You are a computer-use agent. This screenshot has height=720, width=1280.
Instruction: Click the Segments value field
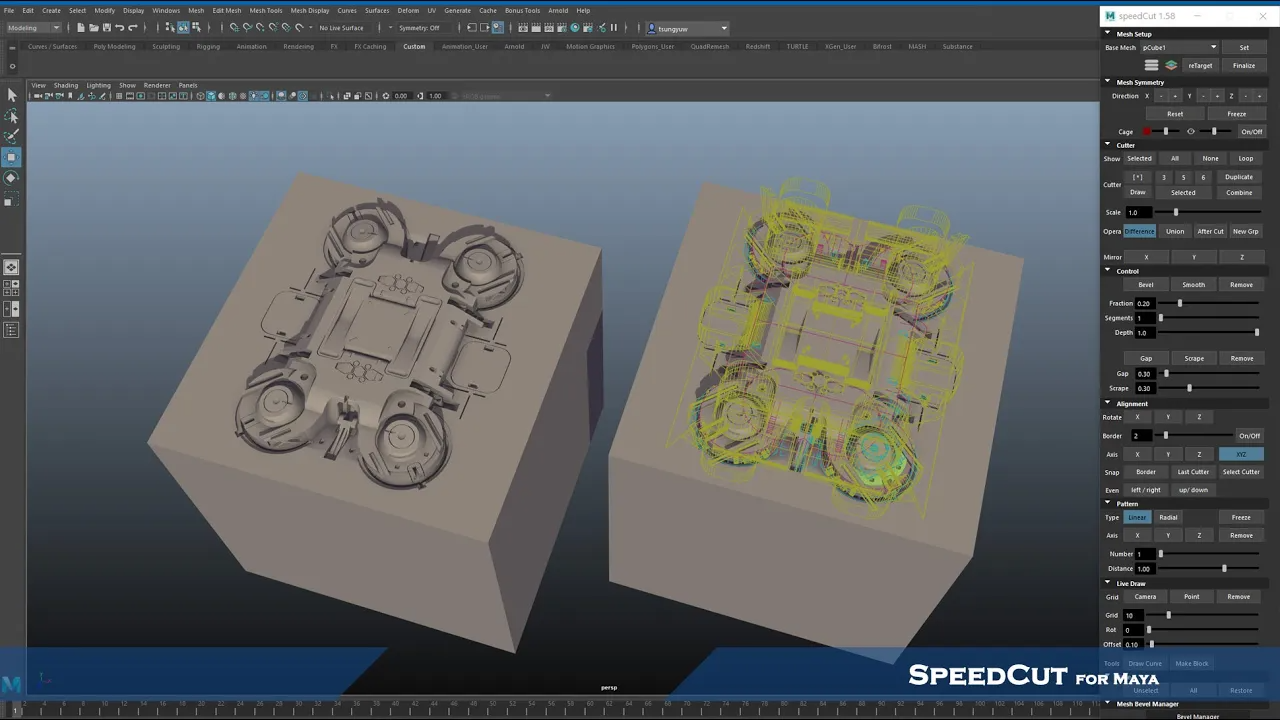[1145, 318]
